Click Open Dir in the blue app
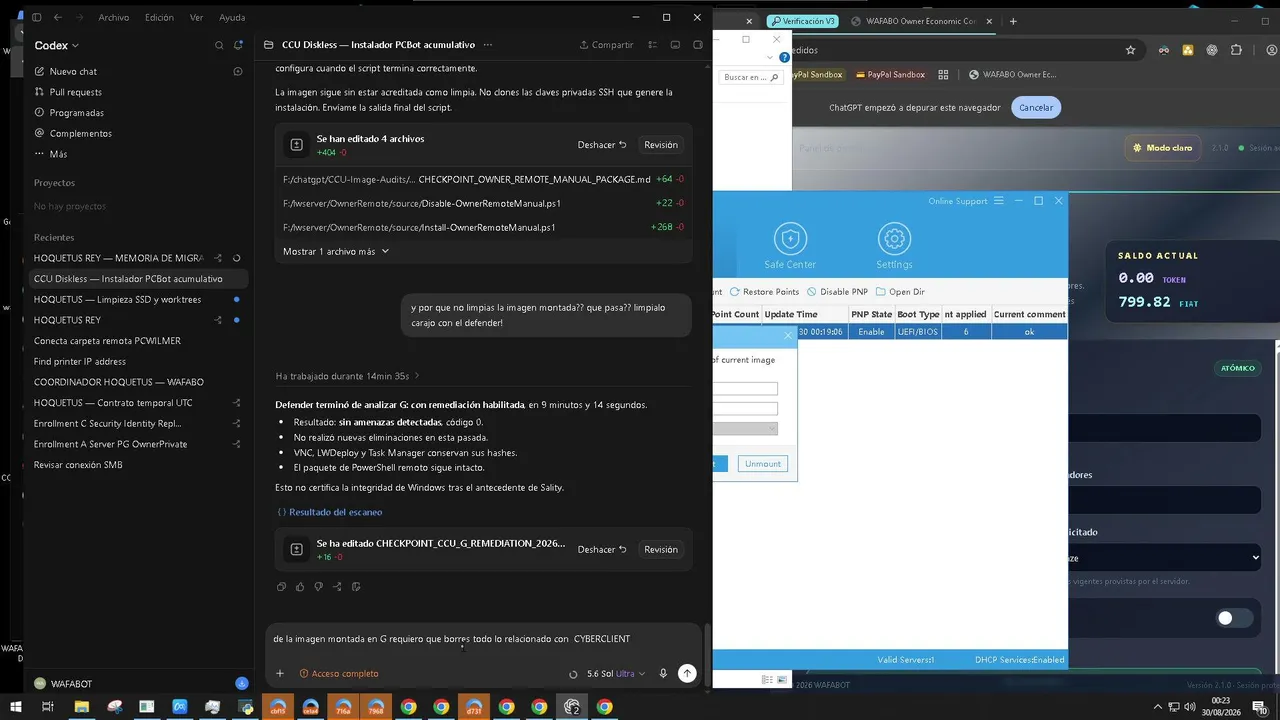Image resolution: width=1280 pixels, height=720 pixels. [x=900, y=292]
